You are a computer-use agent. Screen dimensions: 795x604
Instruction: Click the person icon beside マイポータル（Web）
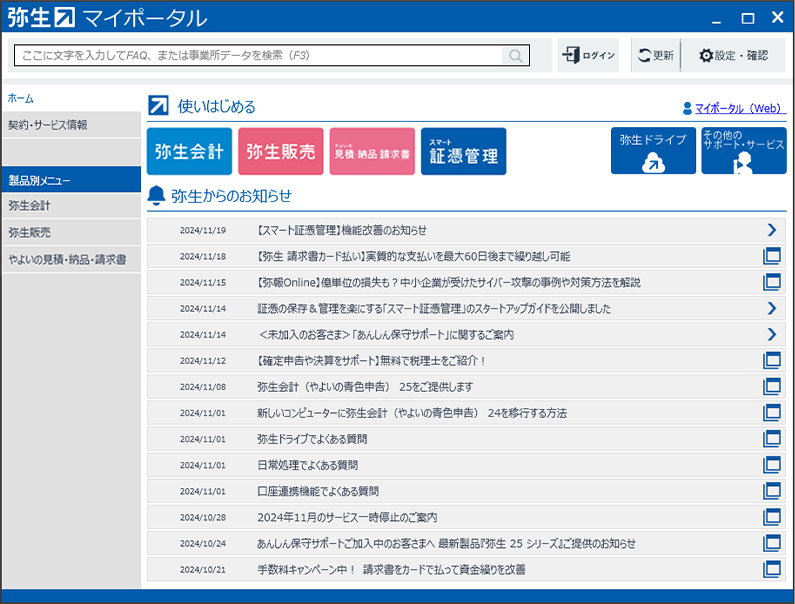[x=687, y=108]
